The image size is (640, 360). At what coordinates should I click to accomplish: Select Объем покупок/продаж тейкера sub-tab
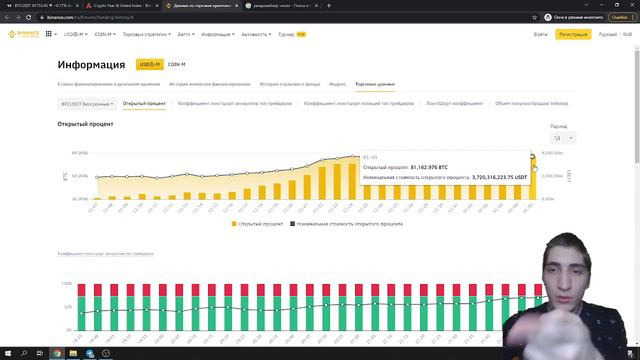531,104
